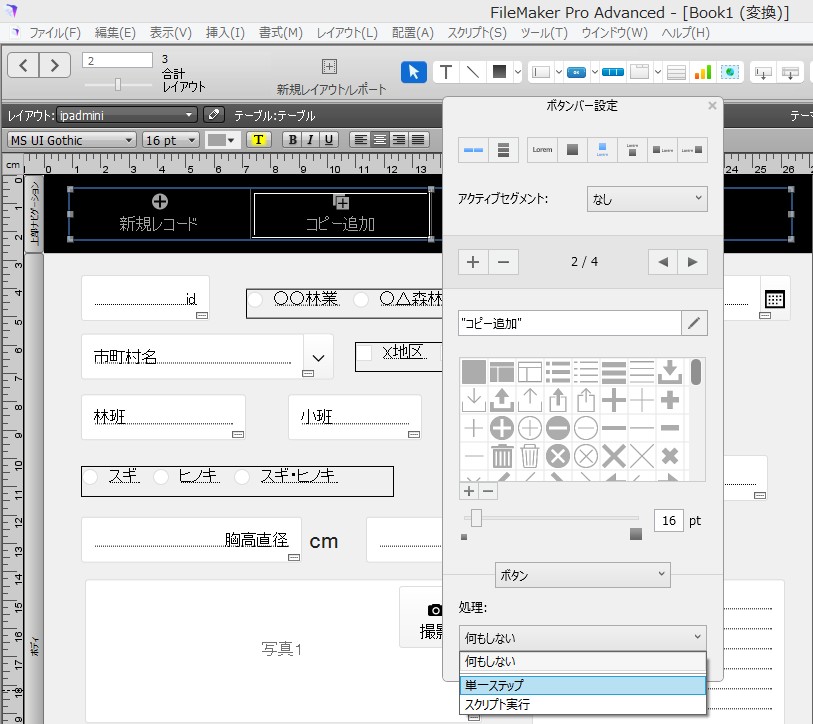Go to next segment arrow

(692, 262)
